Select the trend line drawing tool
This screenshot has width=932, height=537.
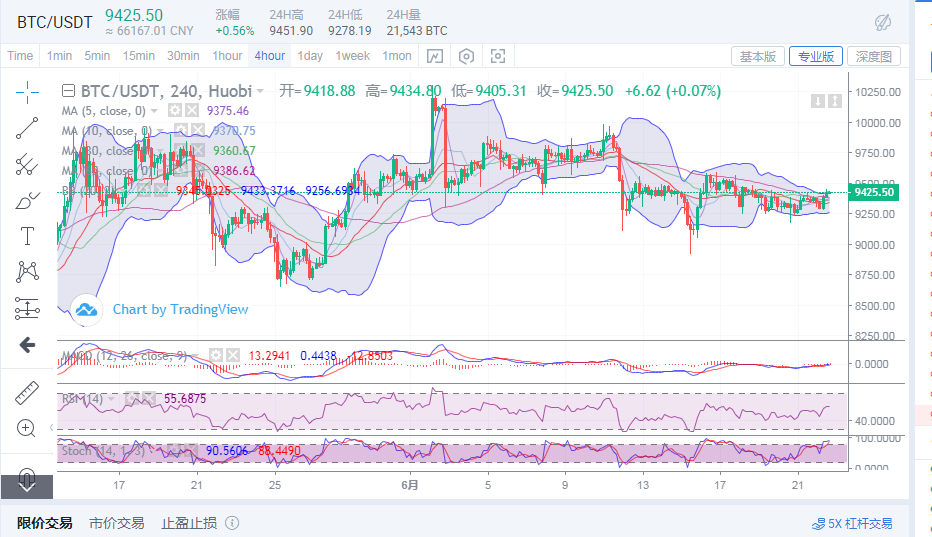[27, 128]
